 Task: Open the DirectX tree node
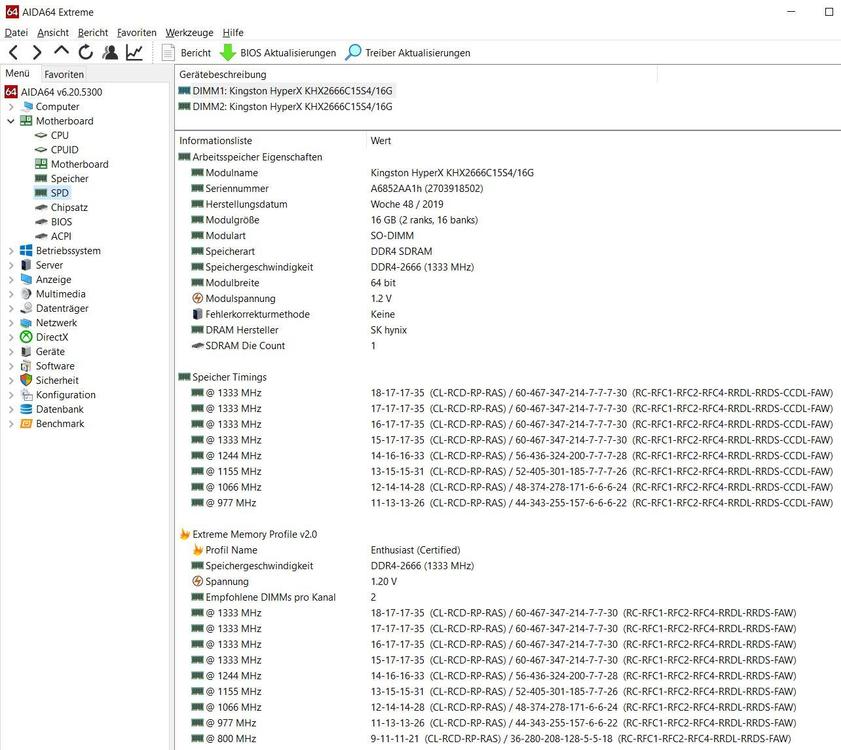point(52,337)
